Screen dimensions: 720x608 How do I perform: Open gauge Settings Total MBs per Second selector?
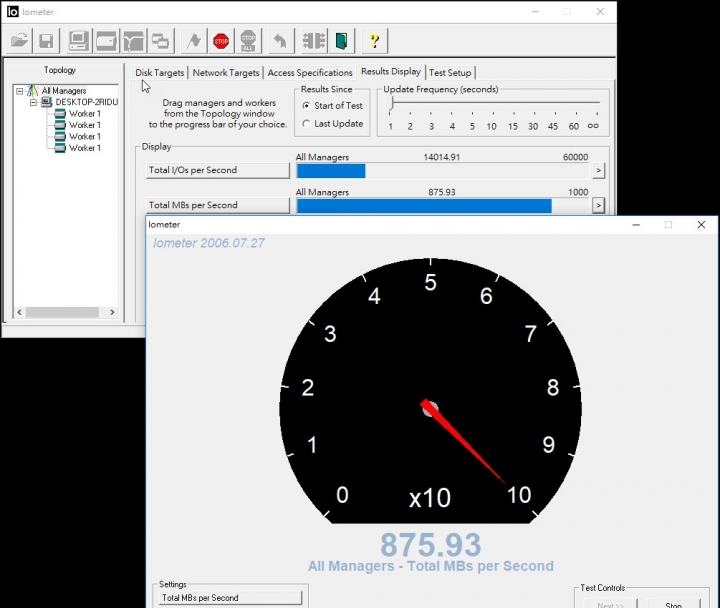[231, 597]
